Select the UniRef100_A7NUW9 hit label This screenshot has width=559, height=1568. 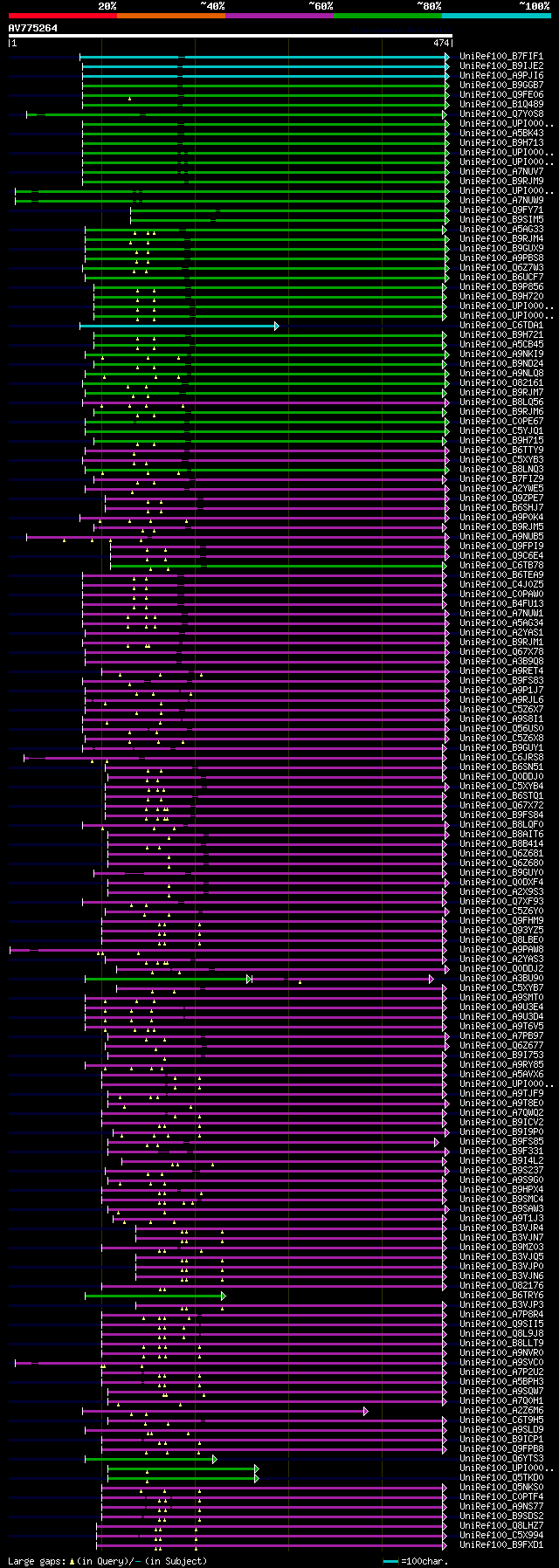point(501,201)
